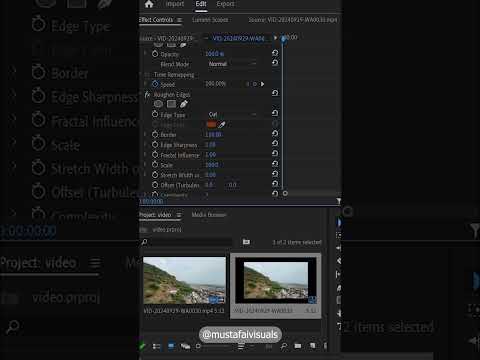Click the Effect Controls timeline playhead
This screenshot has width=480, height=360.
(x=283, y=39)
